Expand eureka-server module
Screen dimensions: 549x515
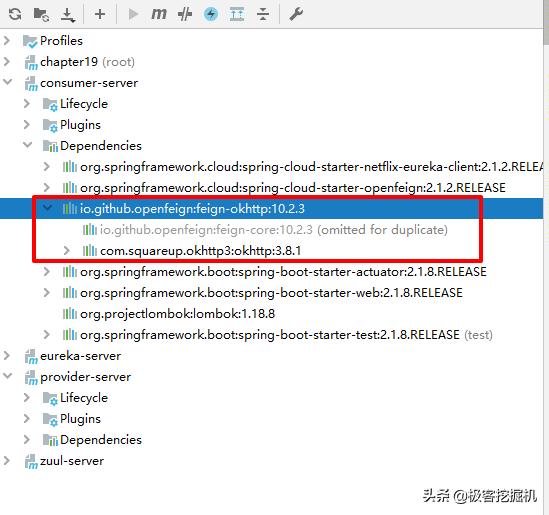[7, 356]
